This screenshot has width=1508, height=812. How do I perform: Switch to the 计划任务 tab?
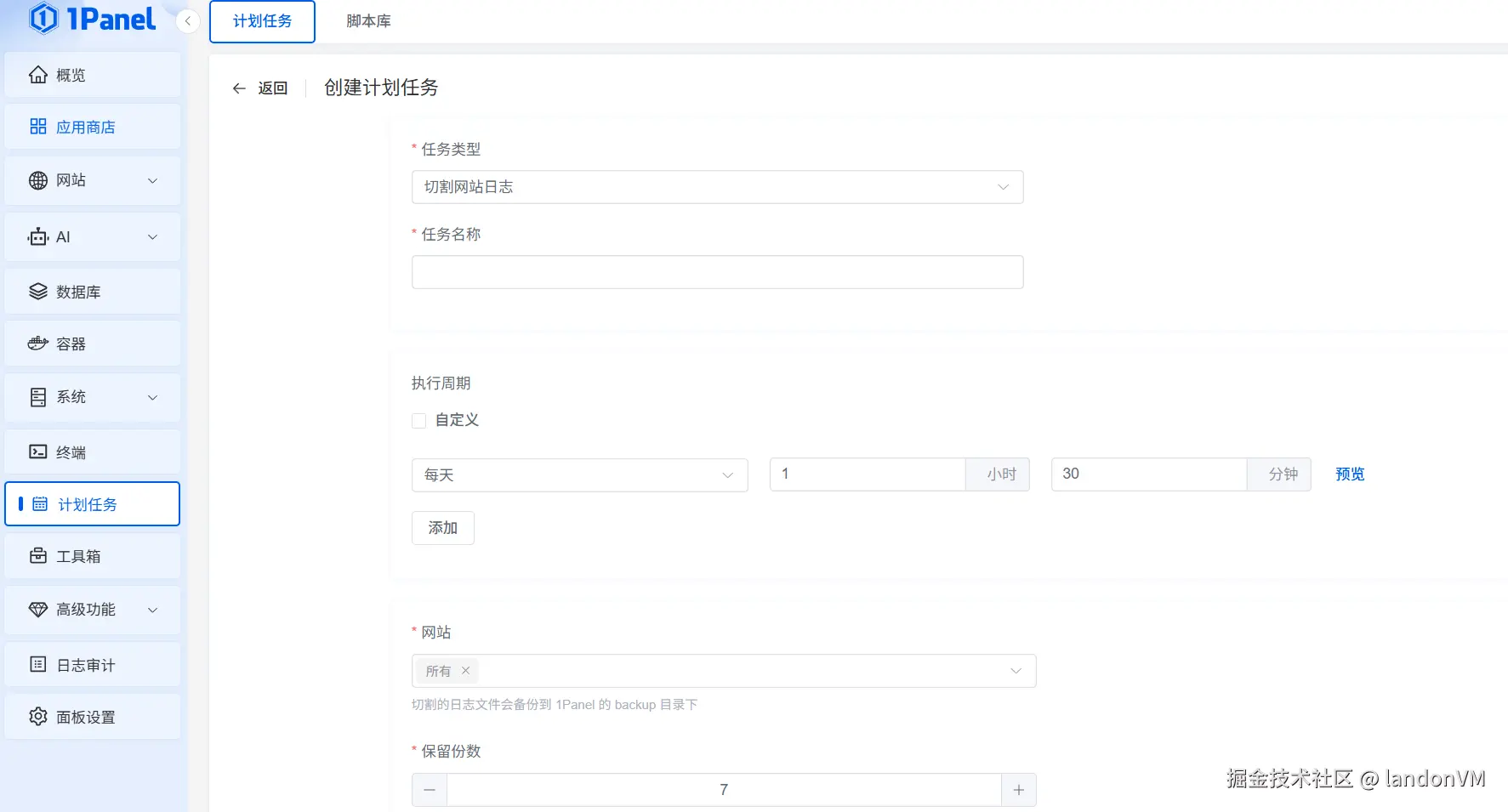(261, 21)
